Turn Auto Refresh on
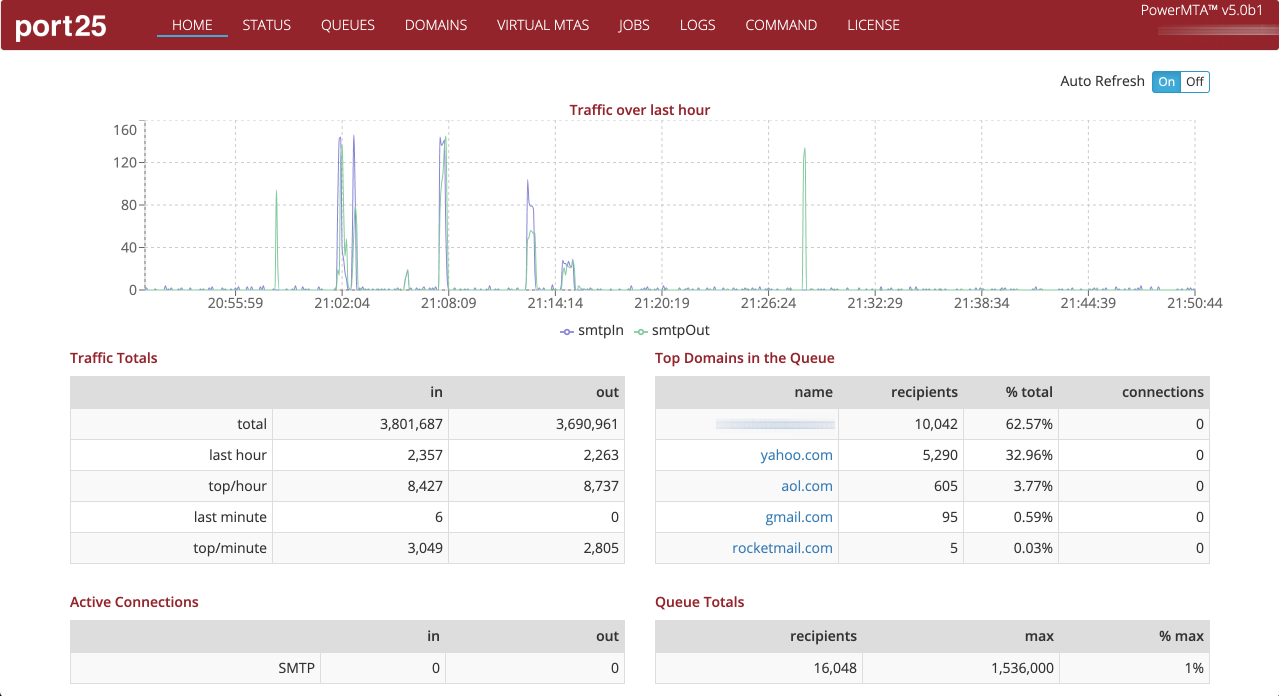Viewport: 1279px width, 696px height. coord(1166,82)
